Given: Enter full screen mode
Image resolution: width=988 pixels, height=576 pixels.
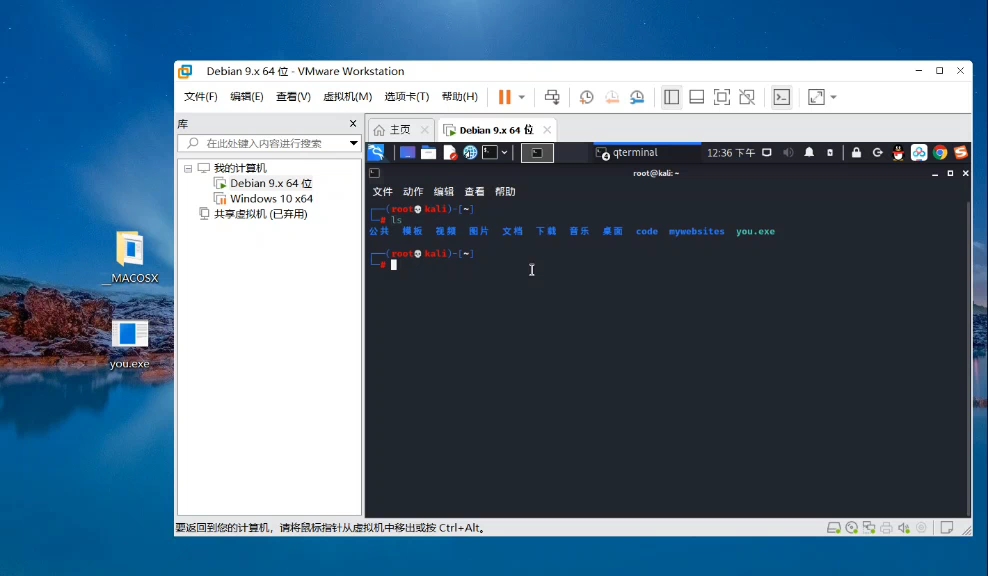Looking at the screenshot, I should click(x=722, y=97).
